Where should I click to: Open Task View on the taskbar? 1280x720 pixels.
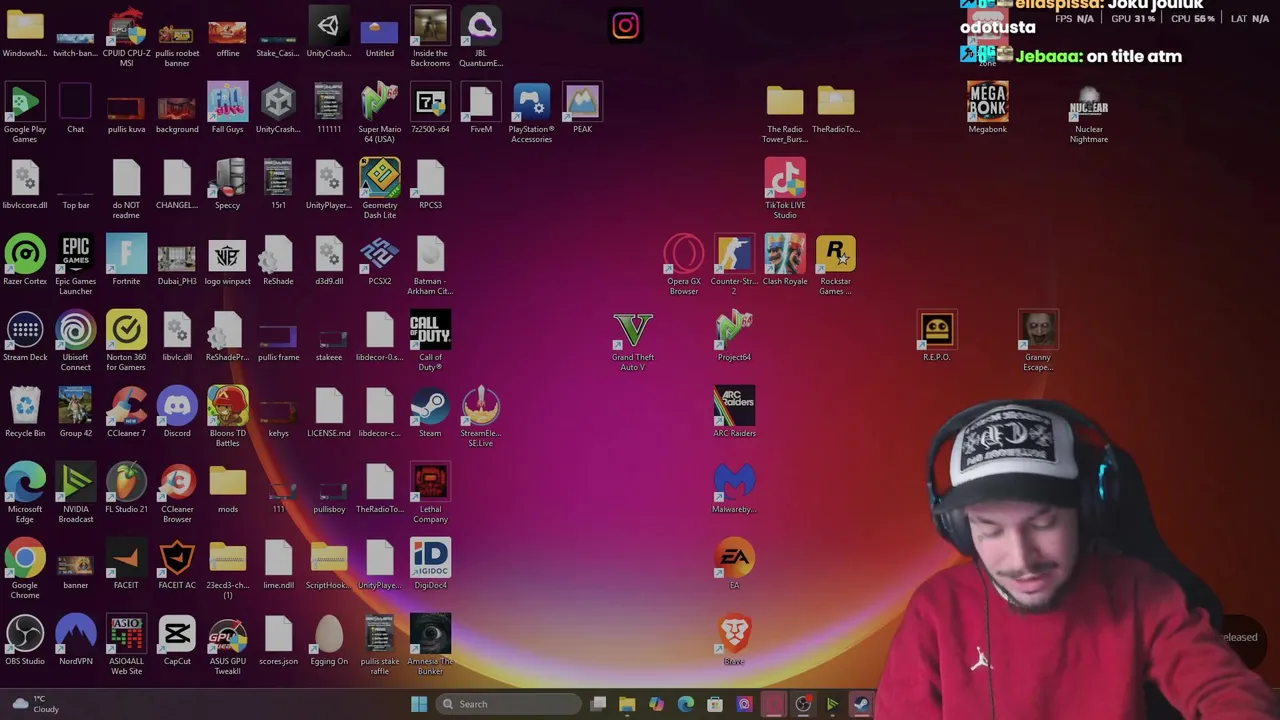point(598,704)
